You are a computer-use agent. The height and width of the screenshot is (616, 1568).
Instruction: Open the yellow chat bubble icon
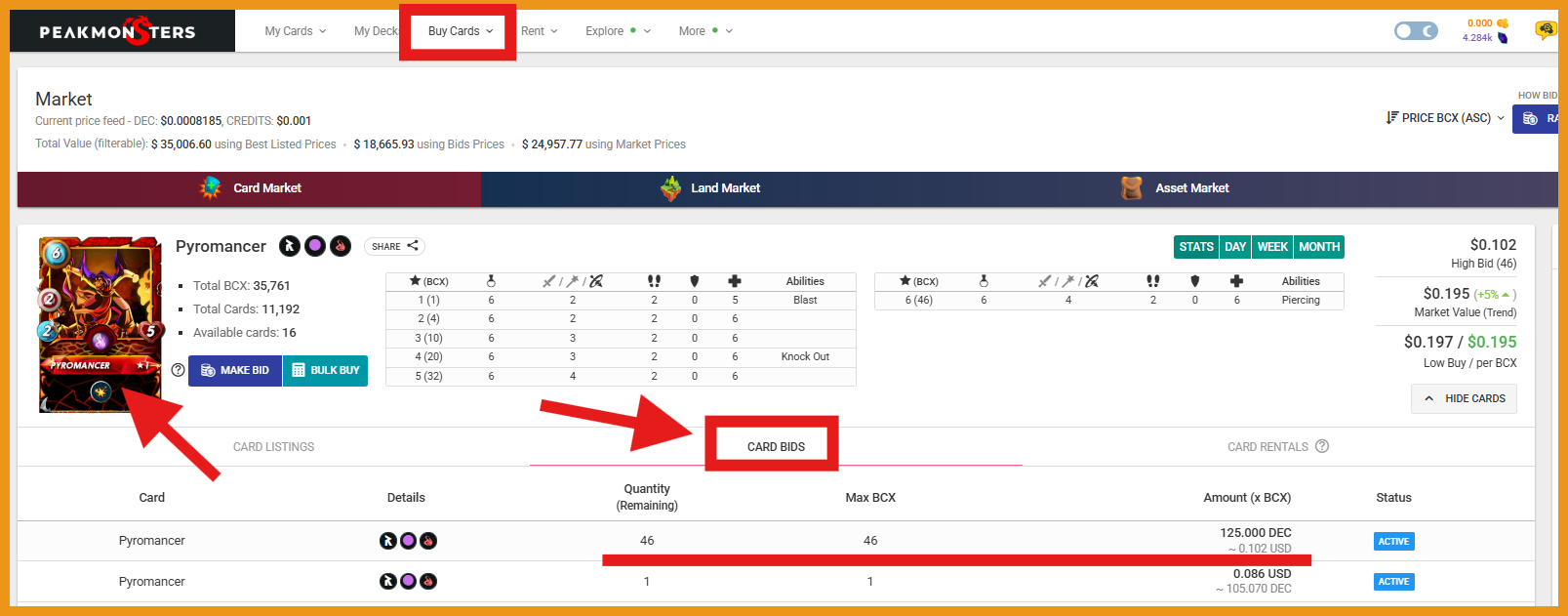1546,30
